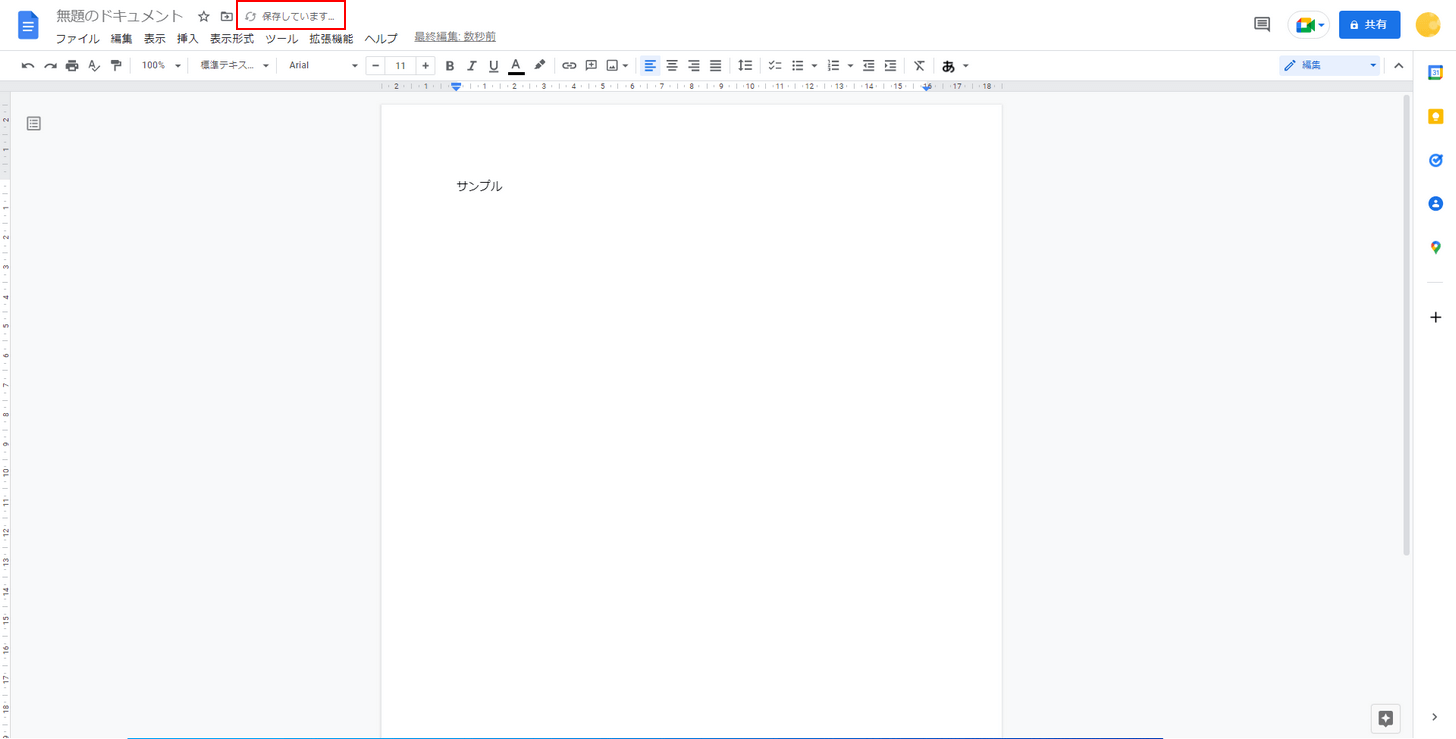Open Google Calendar in side panel
This screenshot has width=1456, height=739.
coord(1435,72)
